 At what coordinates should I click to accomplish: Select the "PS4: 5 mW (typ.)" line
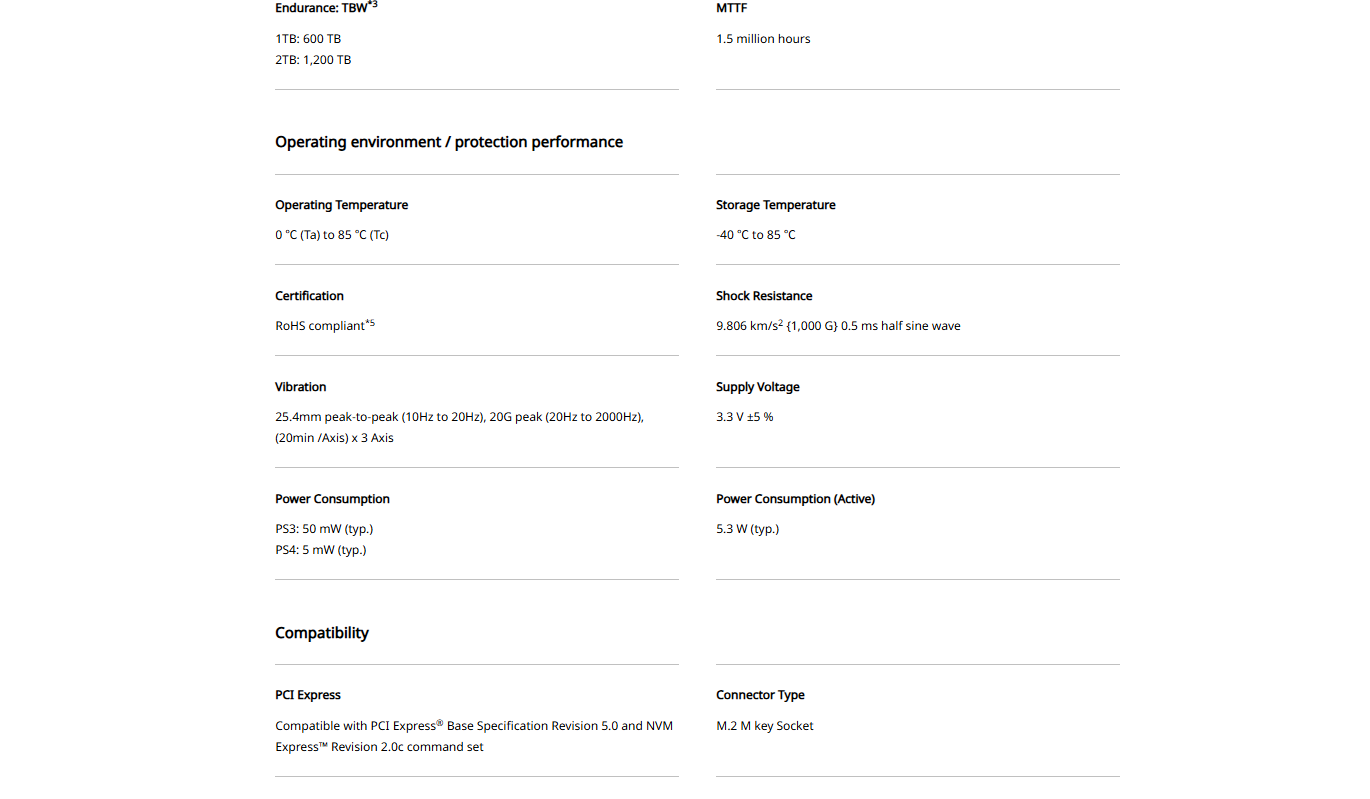[x=320, y=550]
